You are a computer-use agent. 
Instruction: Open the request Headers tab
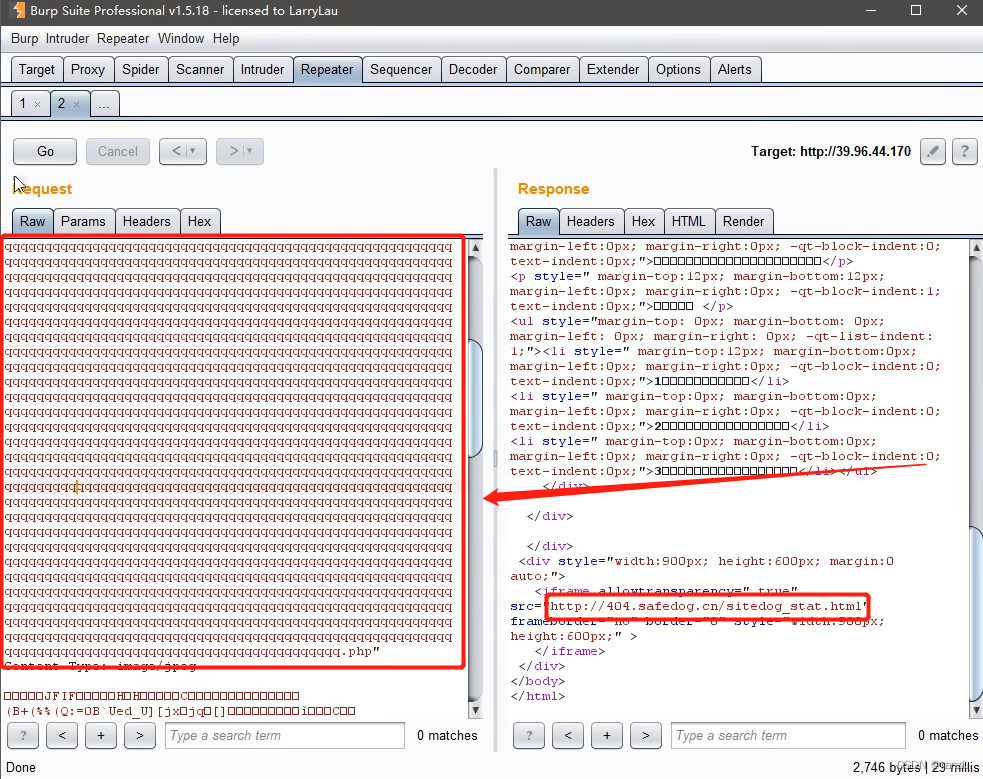click(x=147, y=221)
